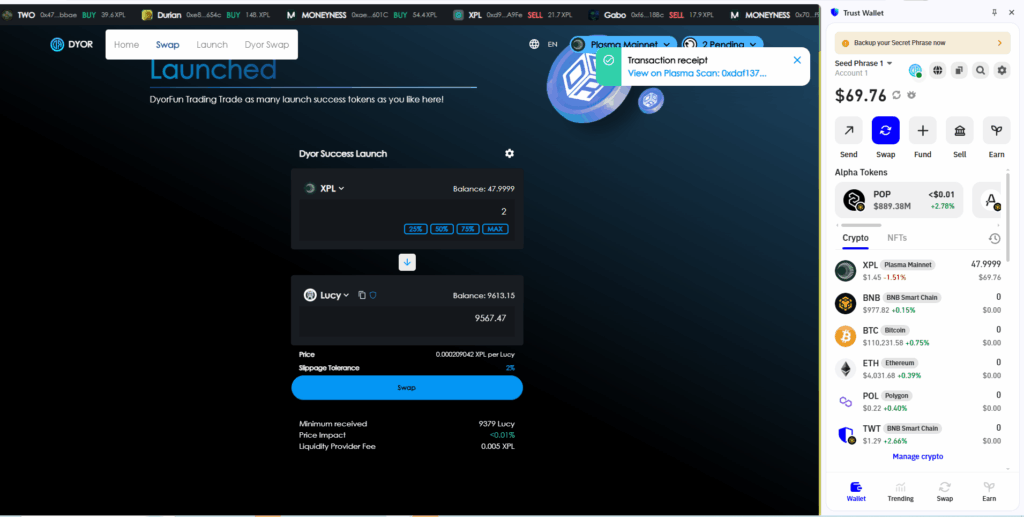1024x517 pixels.
Task: Click the Alpha Tokens horizontal scrollbar
Action: click(861, 225)
